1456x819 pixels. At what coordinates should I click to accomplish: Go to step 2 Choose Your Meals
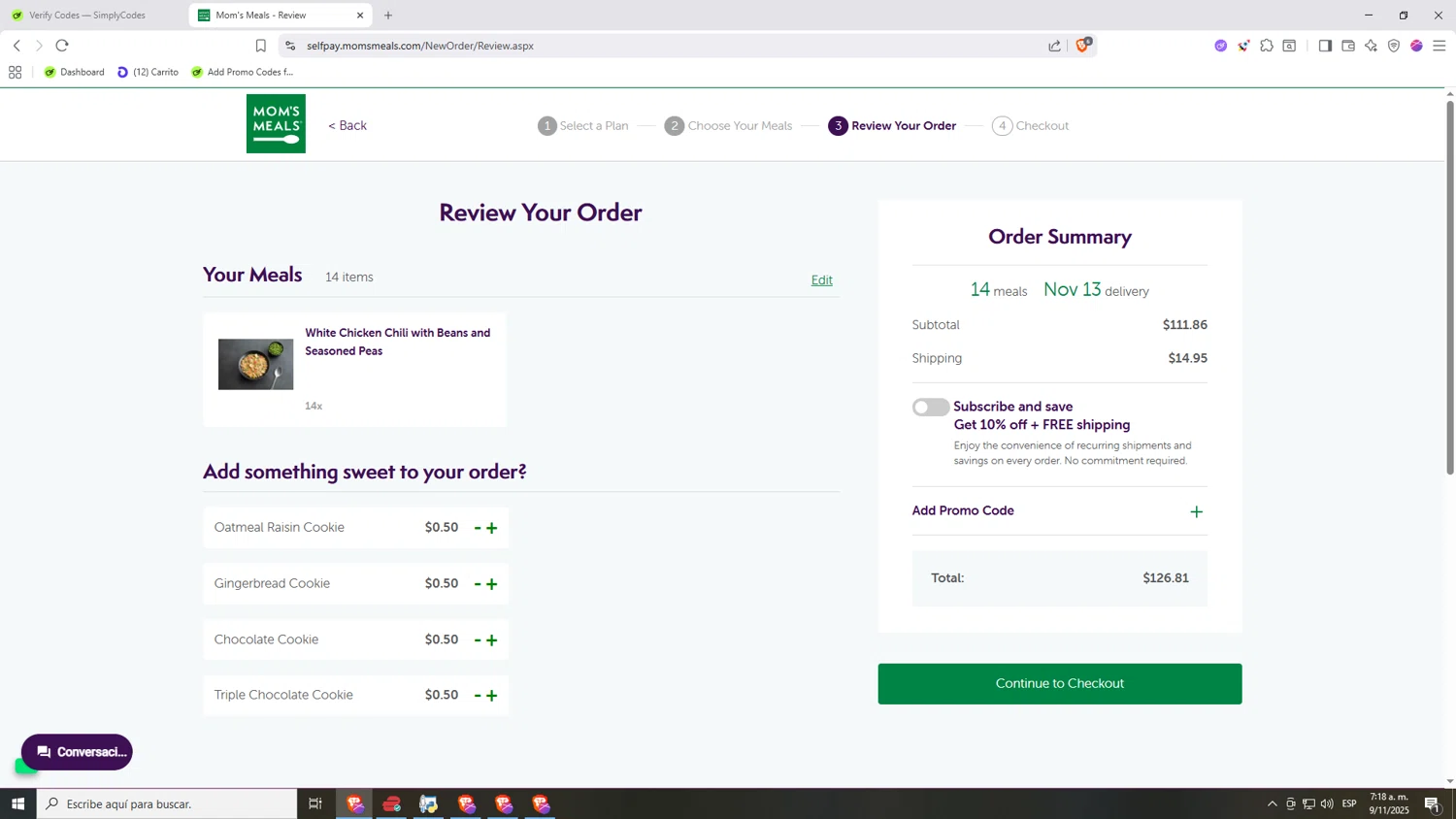pos(728,126)
